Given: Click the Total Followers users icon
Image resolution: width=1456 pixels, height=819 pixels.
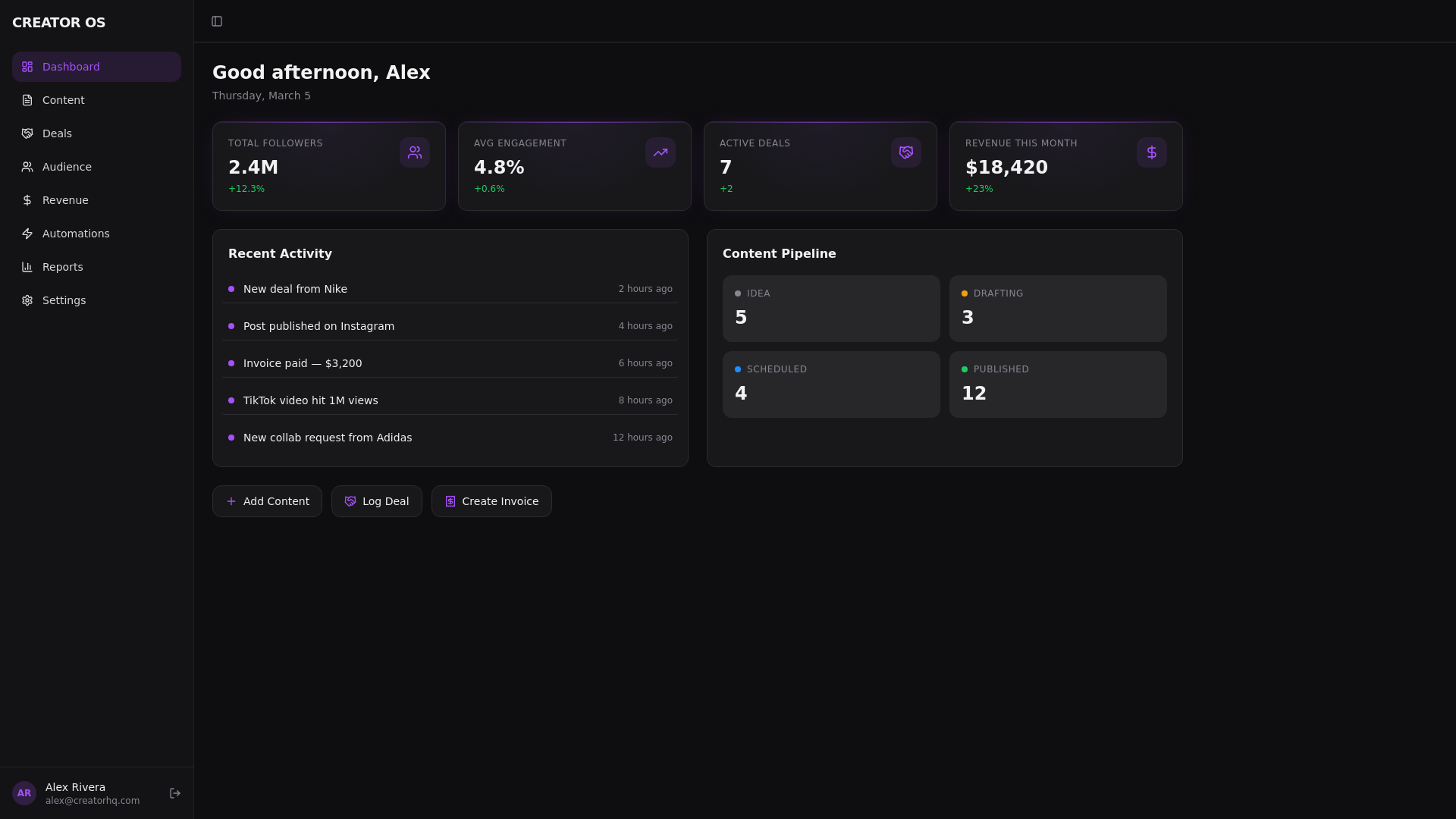Looking at the screenshot, I should point(415,152).
